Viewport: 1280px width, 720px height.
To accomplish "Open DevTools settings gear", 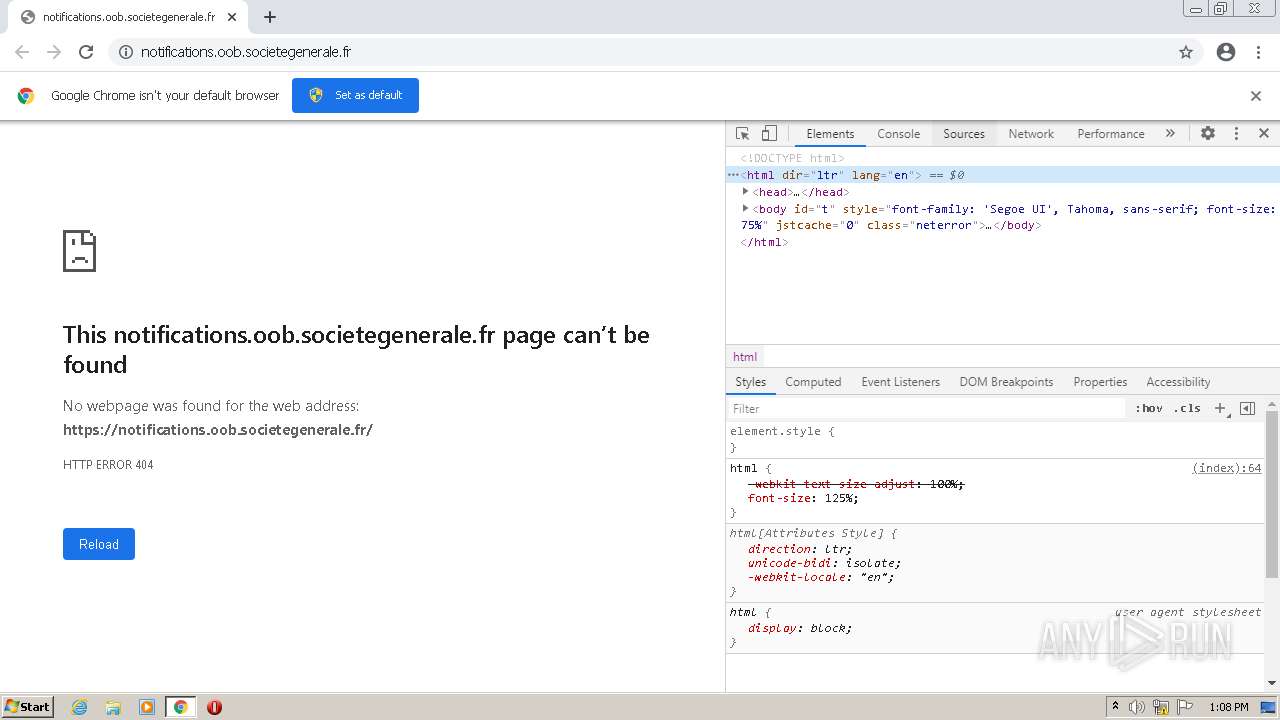I will (x=1208, y=133).
